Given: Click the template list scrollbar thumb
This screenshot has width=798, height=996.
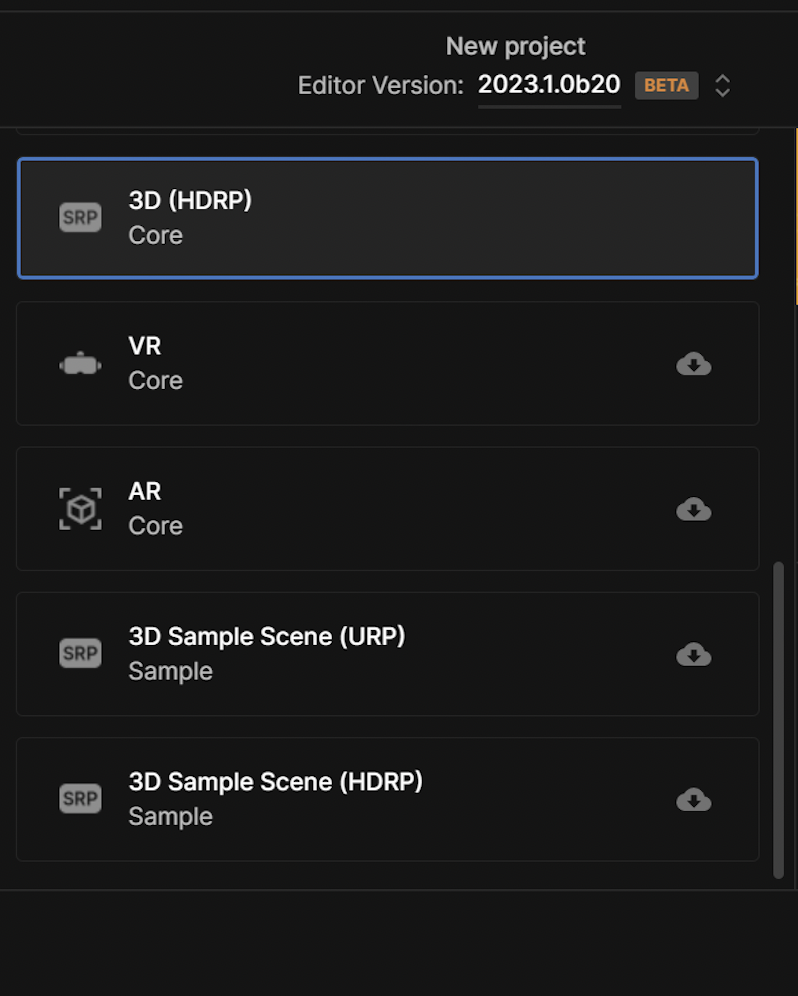Looking at the screenshot, I should tap(778, 720).
